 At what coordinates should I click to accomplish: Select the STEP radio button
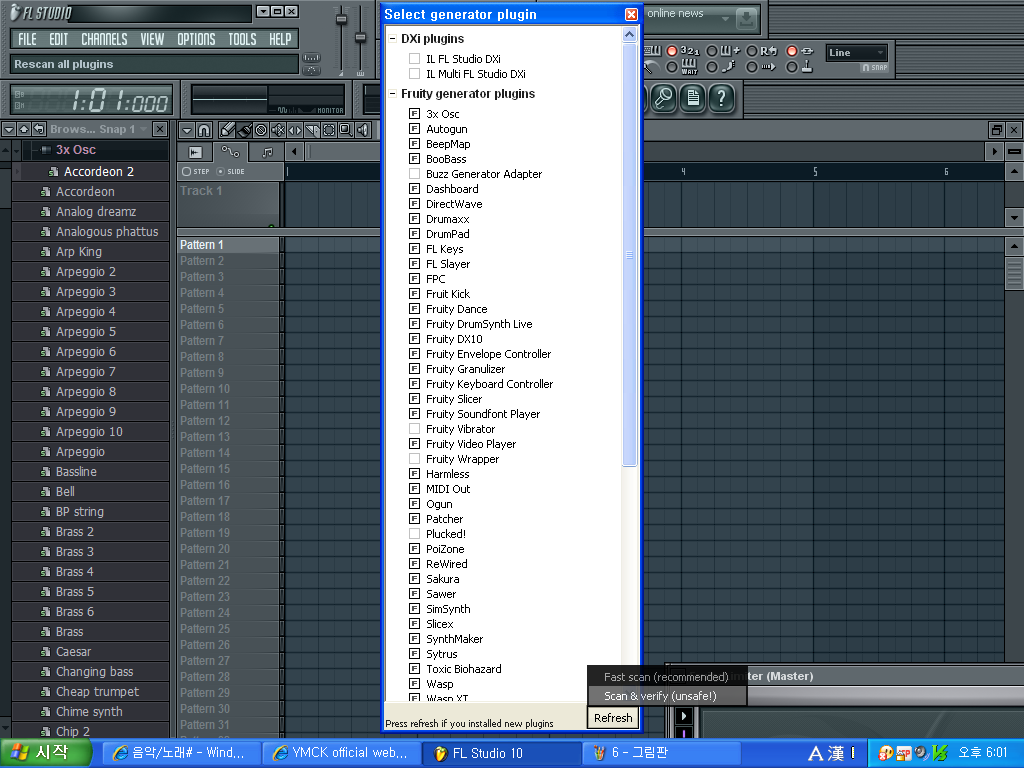187,172
